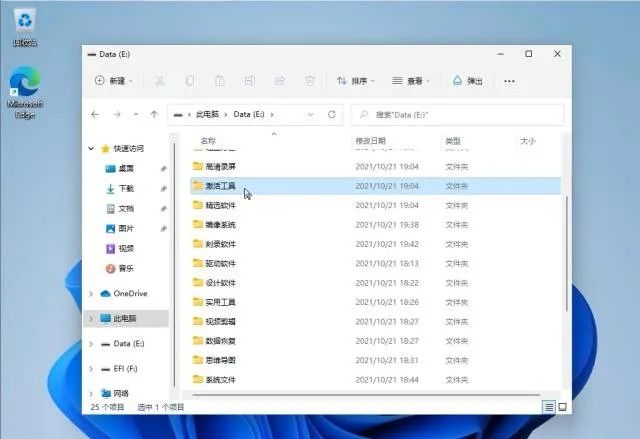Screen dimensions: 640x439
Task: Select the 高清录屏 folder
Action: coord(376,166)
